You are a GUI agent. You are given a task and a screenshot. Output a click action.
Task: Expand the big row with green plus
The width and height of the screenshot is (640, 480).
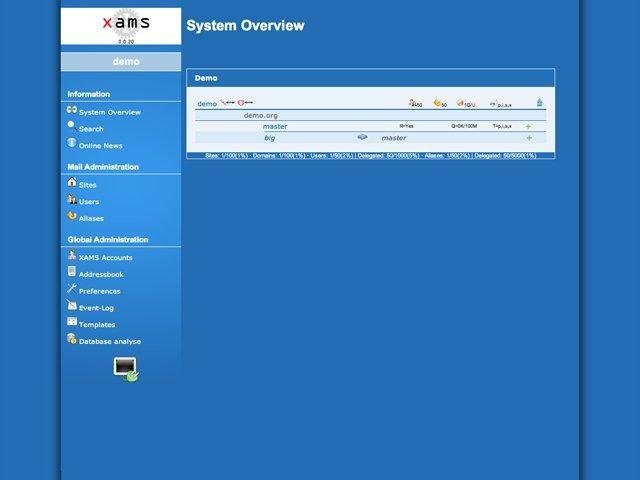529,138
